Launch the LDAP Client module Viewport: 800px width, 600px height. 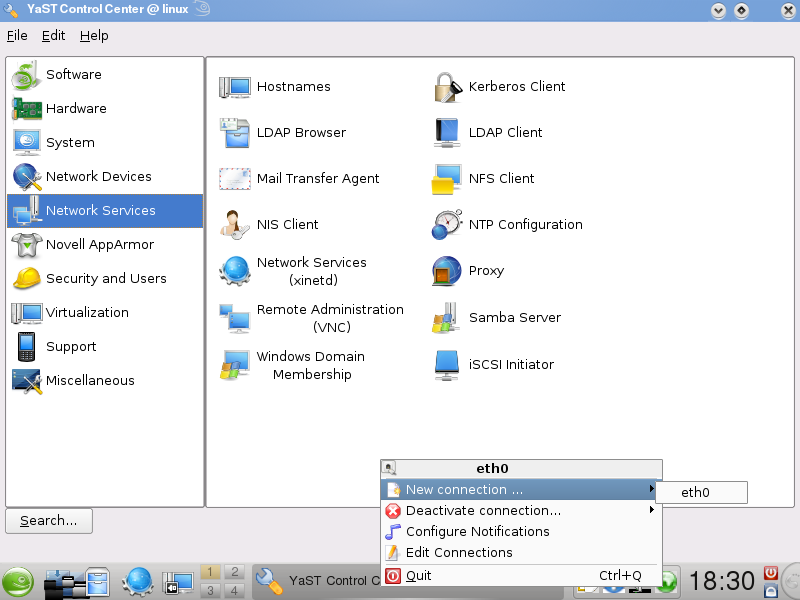(487, 133)
